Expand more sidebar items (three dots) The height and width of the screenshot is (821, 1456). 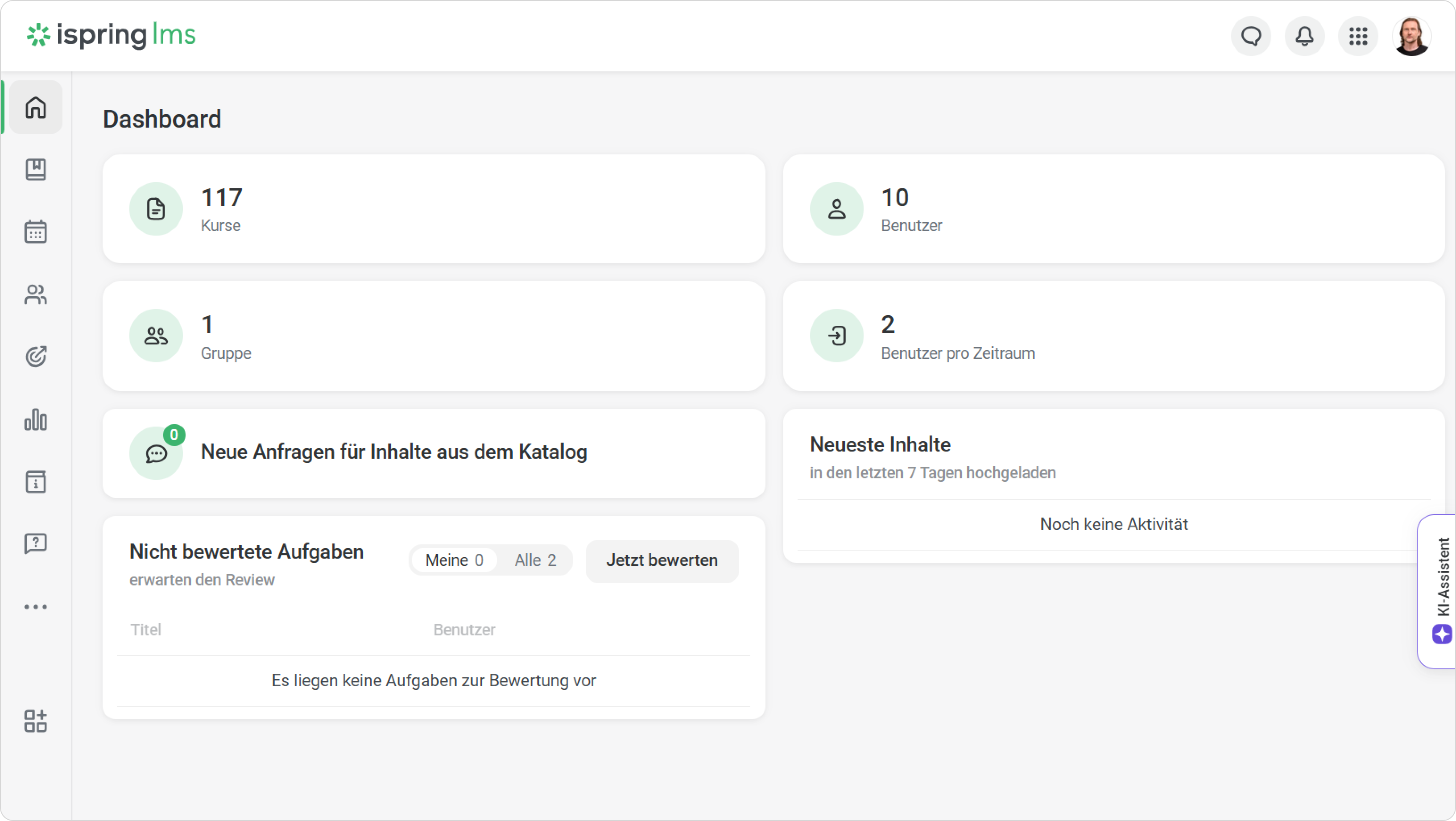point(36,607)
